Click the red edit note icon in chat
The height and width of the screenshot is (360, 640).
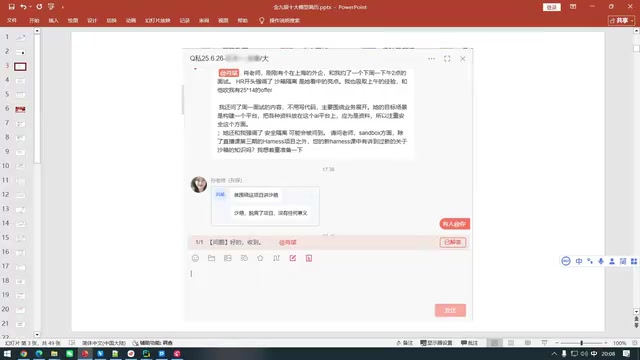(x=293, y=258)
